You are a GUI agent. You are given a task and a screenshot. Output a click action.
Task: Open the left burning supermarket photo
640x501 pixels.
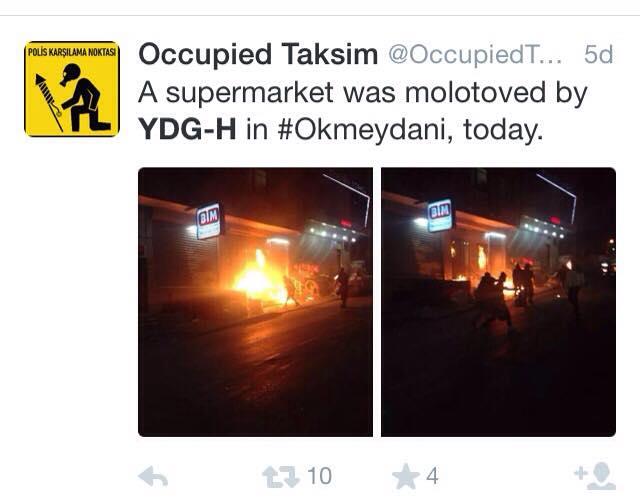pyautogui.click(x=256, y=302)
